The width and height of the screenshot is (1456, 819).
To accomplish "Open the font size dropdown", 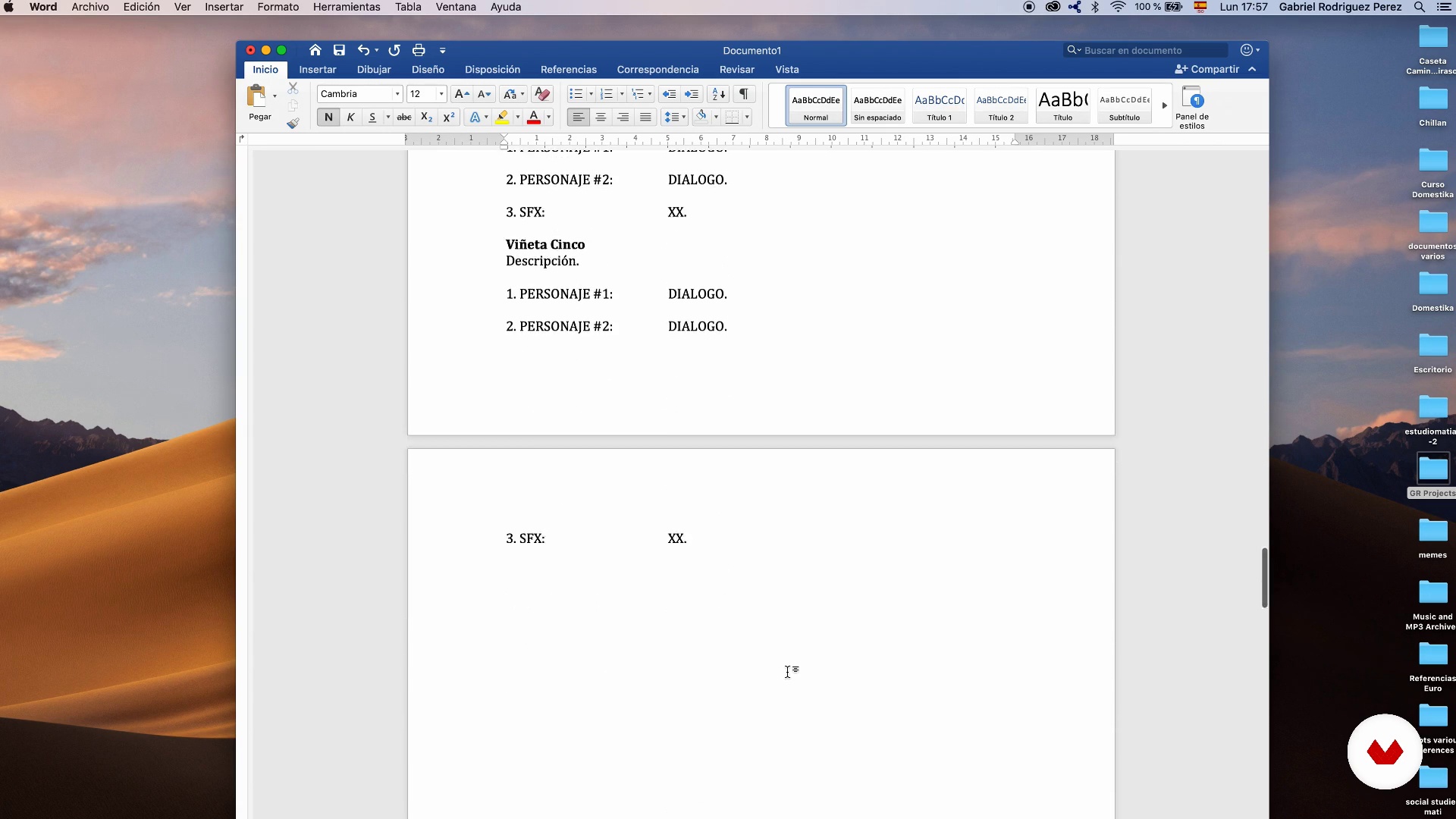I will 441,94.
